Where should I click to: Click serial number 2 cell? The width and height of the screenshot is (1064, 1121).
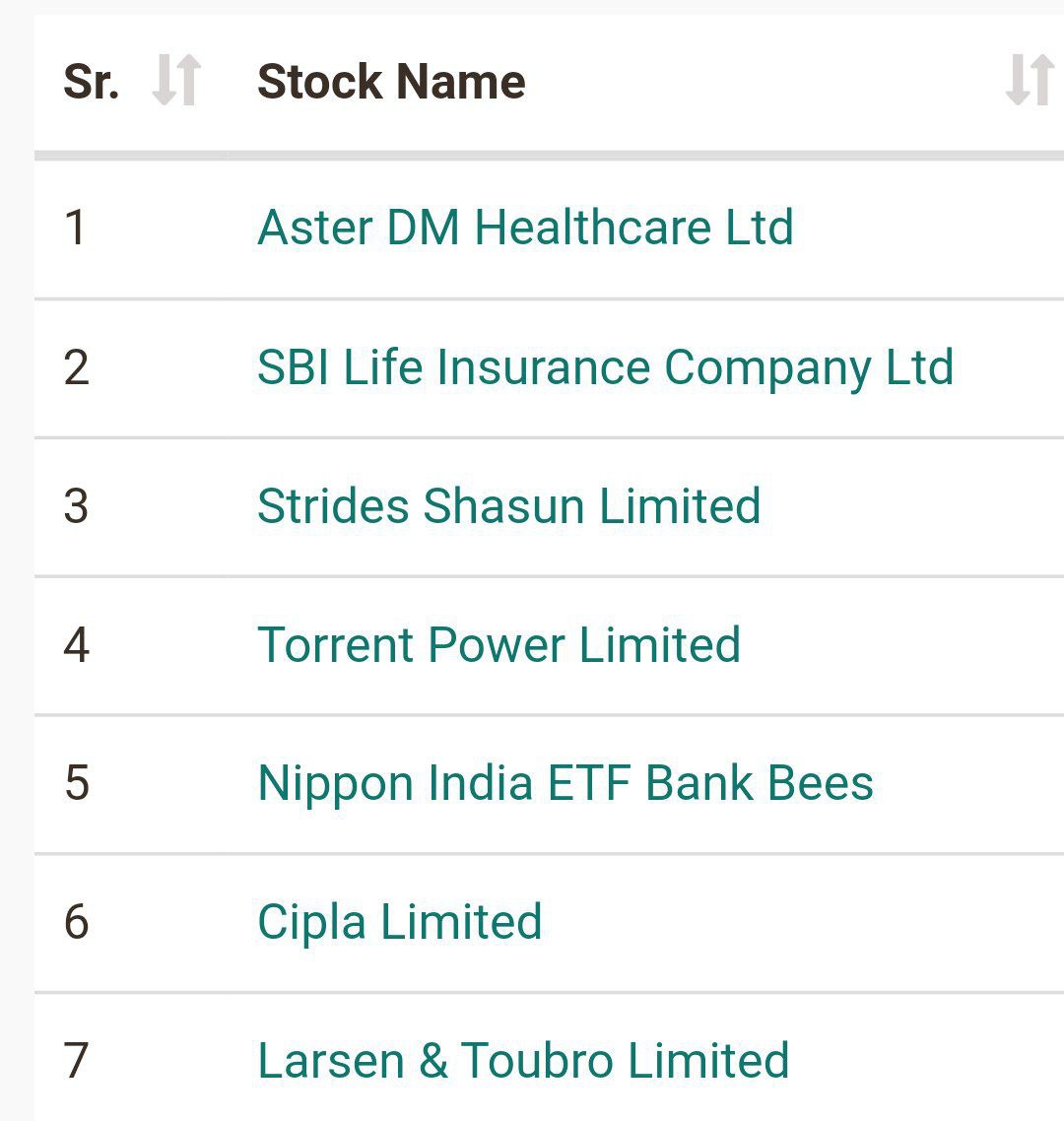pyautogui.click(x=76, y=367)
